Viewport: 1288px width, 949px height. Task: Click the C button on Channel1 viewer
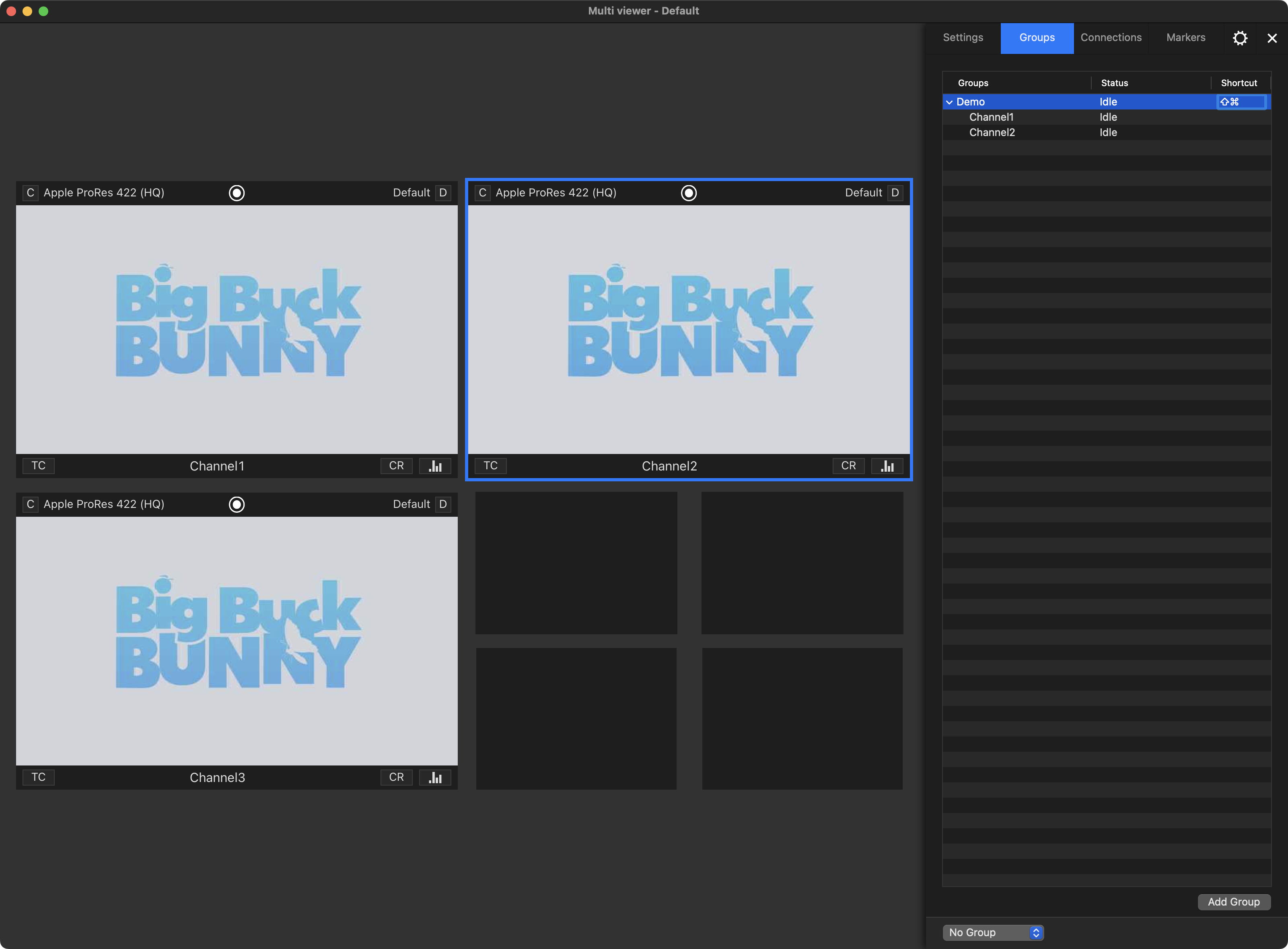pos(31,193)
